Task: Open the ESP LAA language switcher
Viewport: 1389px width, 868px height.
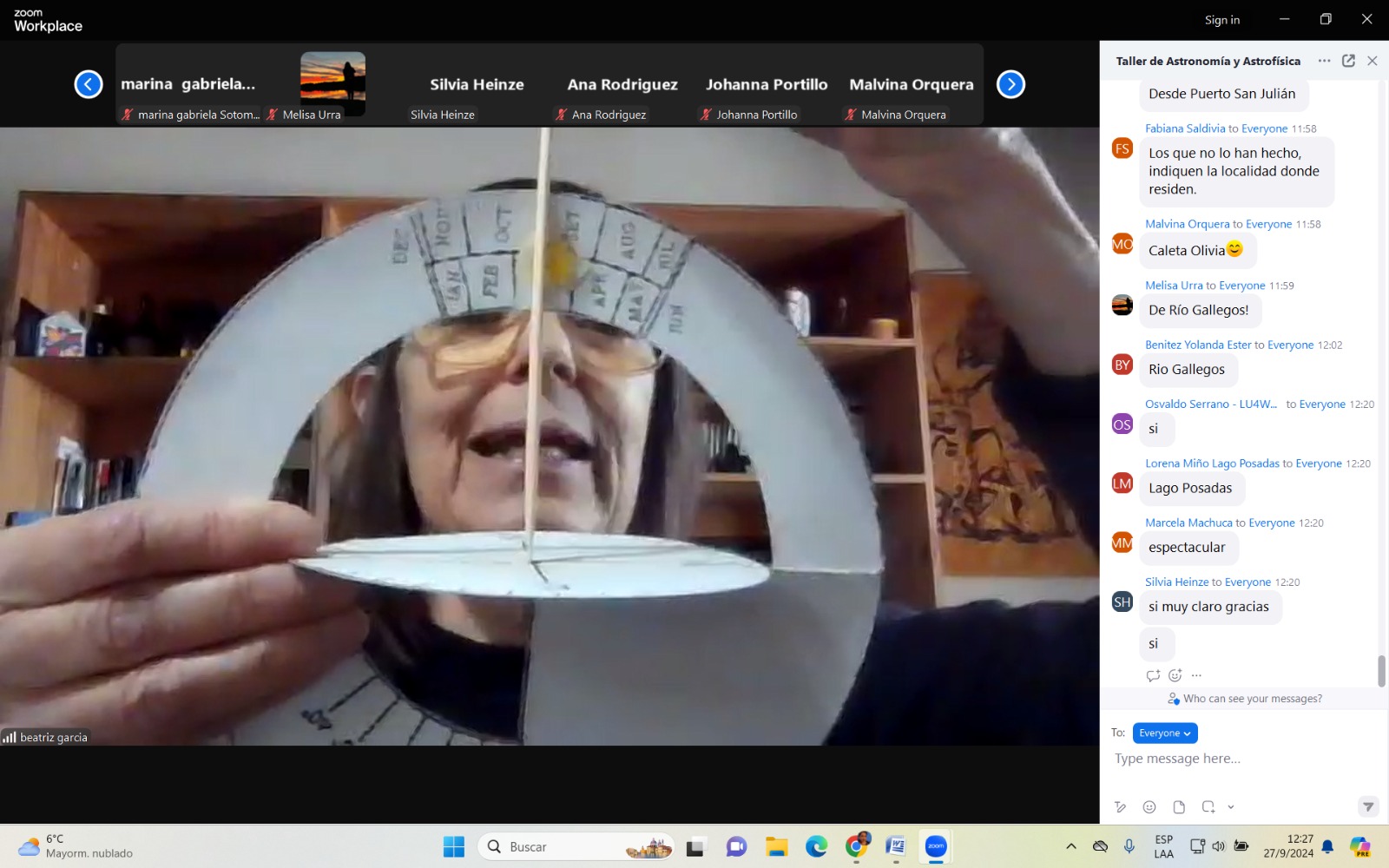Action: click(x=1164, y=846)
